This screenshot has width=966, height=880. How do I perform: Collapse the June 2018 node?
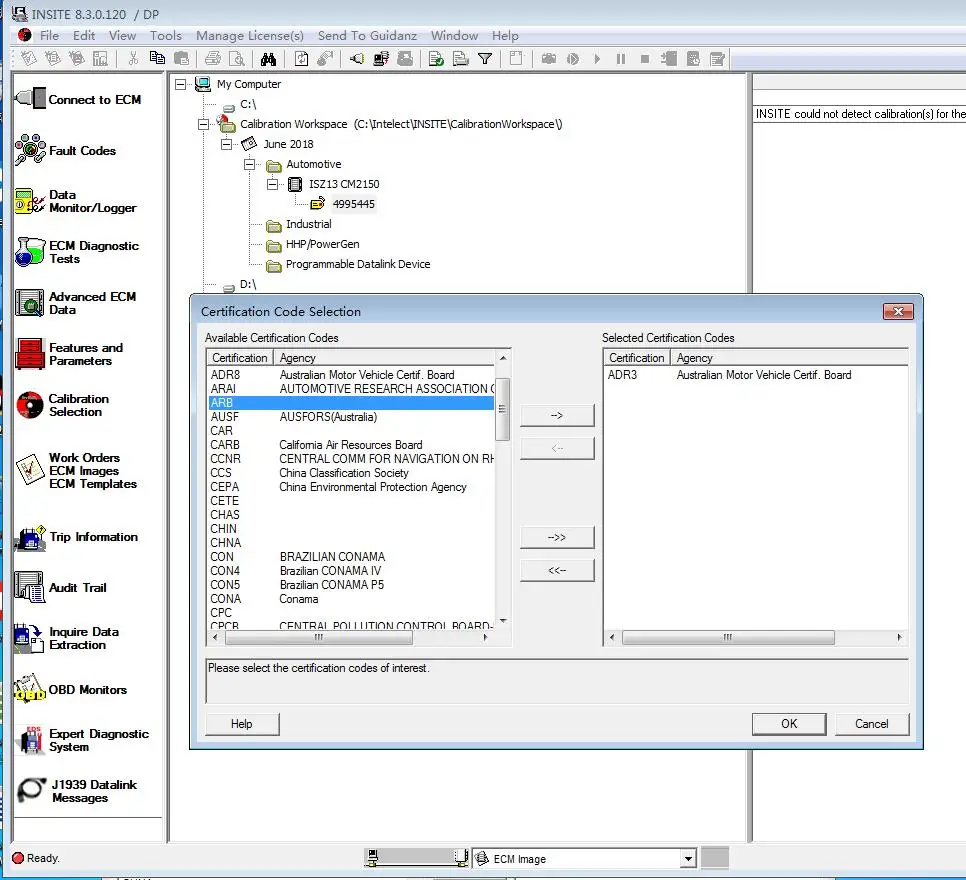[x=226, y=144]
